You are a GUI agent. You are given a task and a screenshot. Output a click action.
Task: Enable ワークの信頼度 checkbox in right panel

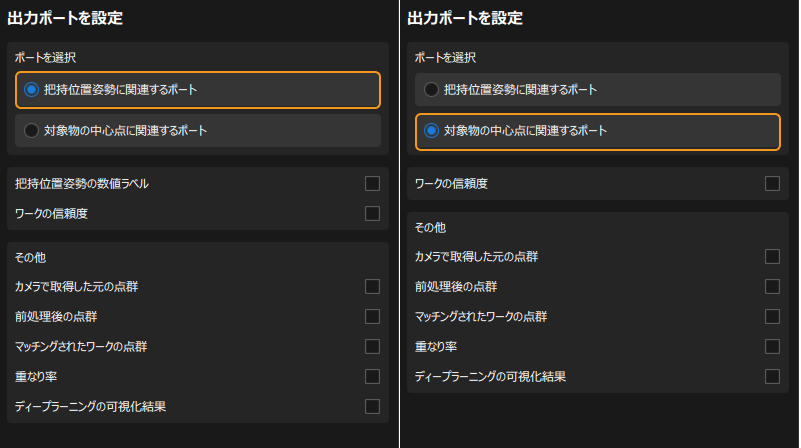[772, 183]
